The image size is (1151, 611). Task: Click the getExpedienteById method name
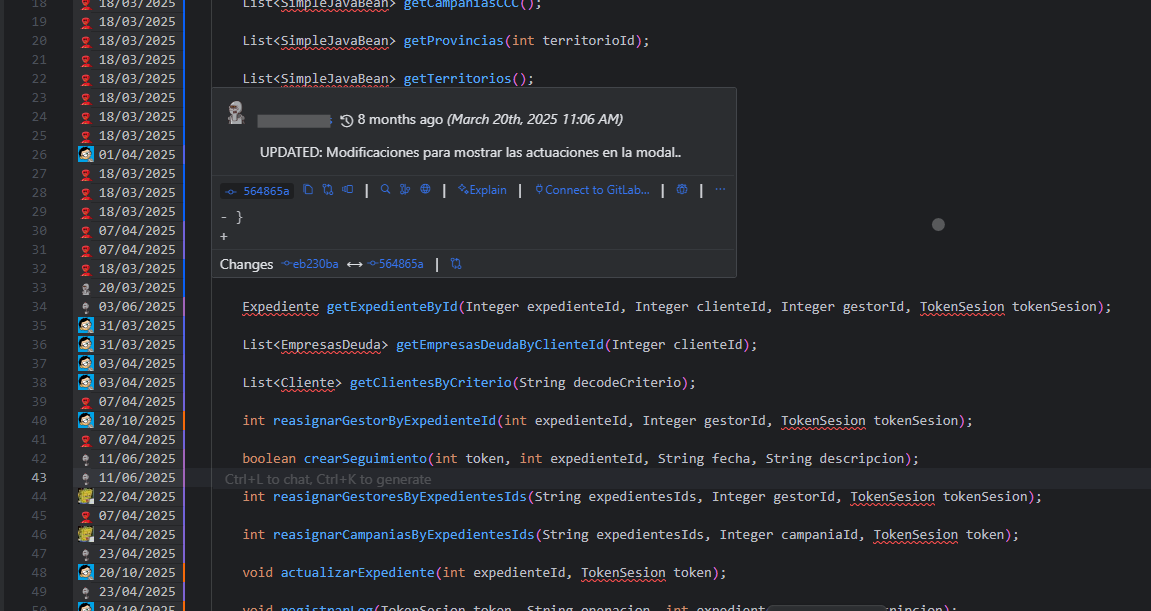tap(392, 307)
